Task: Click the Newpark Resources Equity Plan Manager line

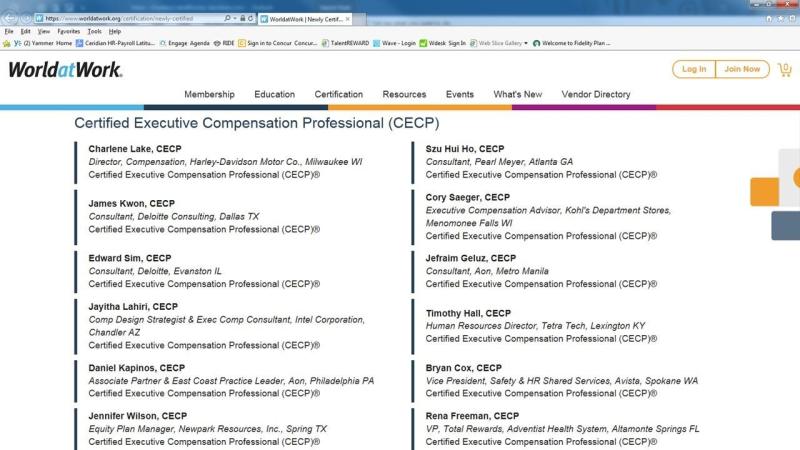Action: [x=208, y=429]
